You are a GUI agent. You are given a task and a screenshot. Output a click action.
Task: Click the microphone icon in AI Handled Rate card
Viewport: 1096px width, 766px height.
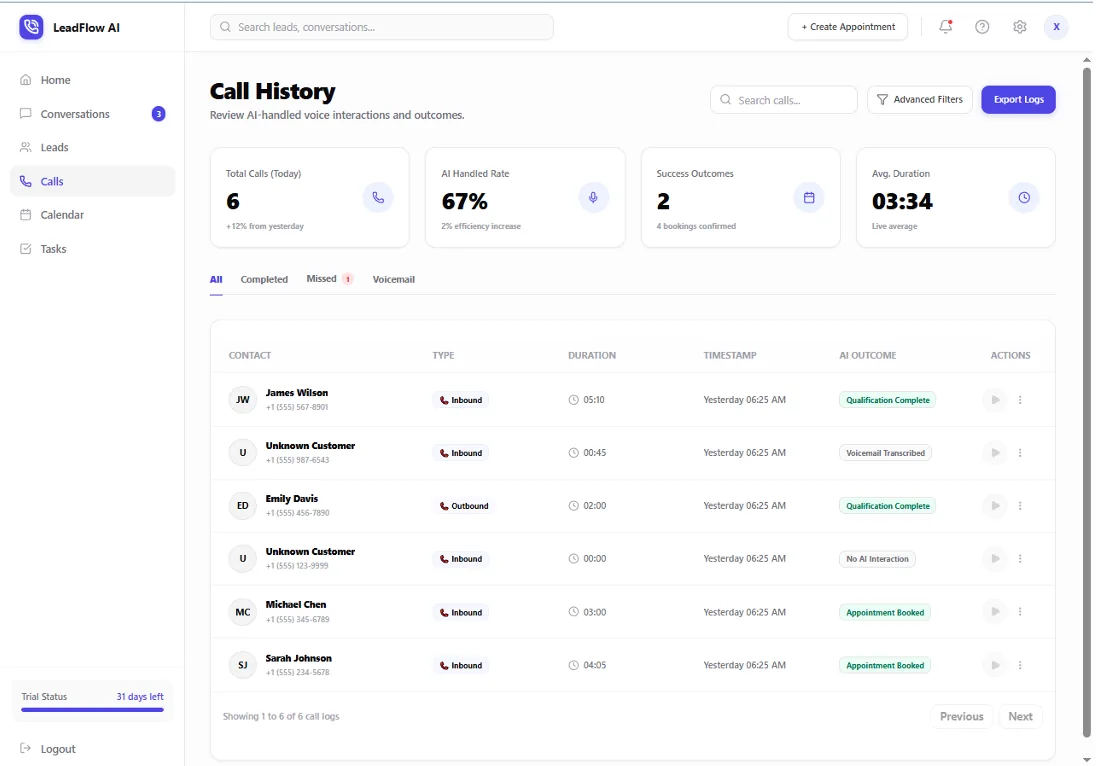pos(593,198)
